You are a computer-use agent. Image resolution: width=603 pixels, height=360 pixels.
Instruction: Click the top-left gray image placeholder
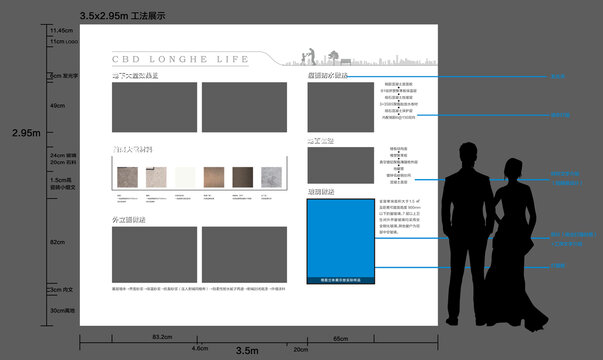(x=155, y=107)
